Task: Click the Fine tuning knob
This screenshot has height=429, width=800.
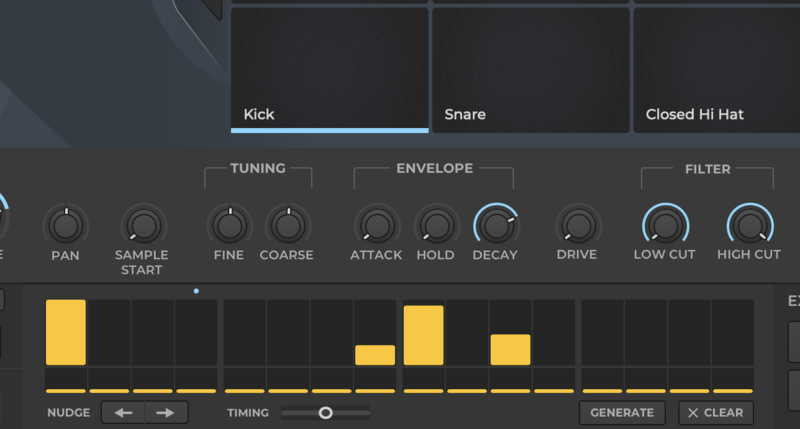Action: pos(229,224)
